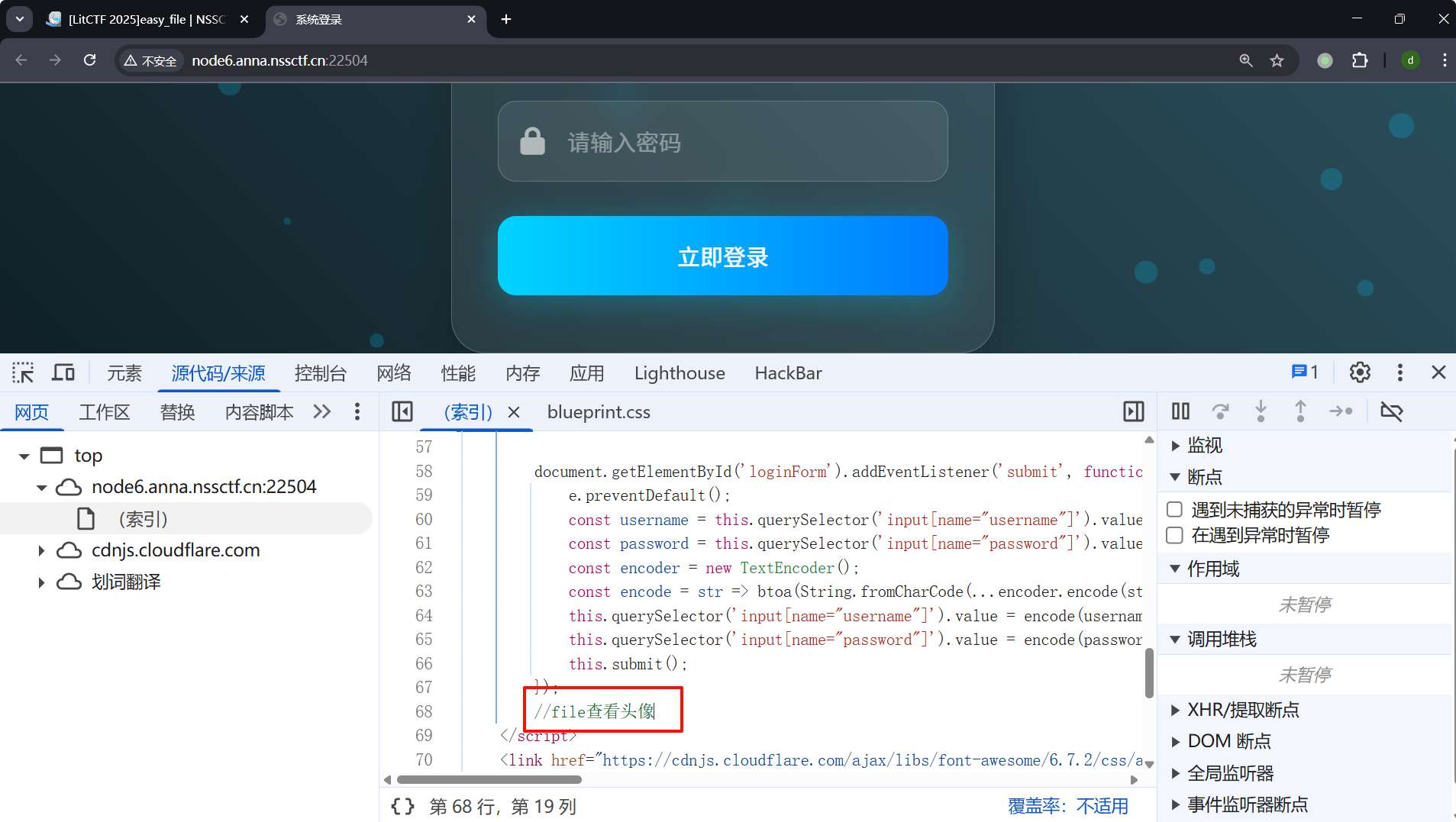The width and height of the screenshot is (1456, 822).
Task: Hide the file navigator sidebar
Action: 402,412
